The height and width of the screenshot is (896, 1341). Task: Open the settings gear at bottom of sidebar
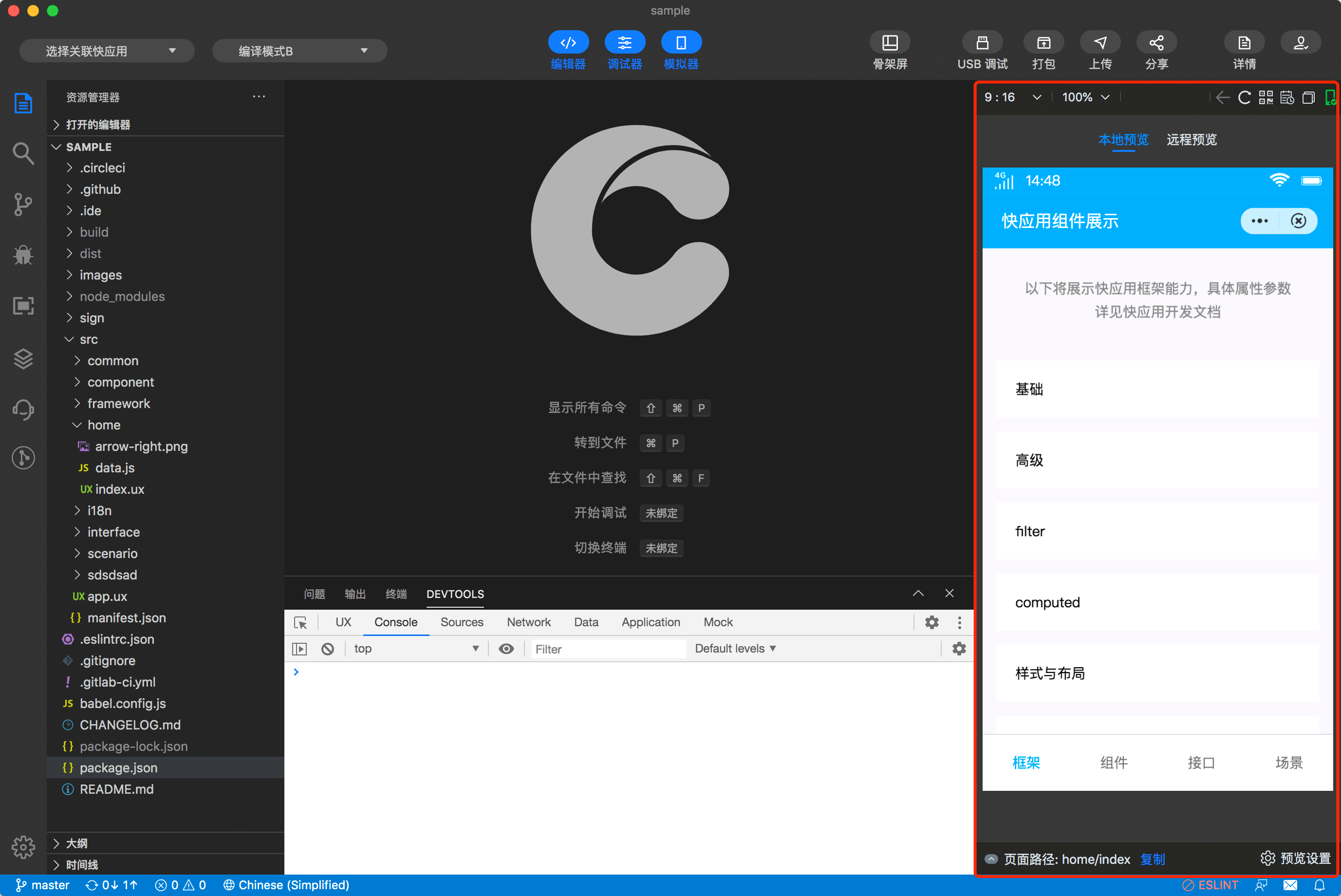[x=23, y=847]
